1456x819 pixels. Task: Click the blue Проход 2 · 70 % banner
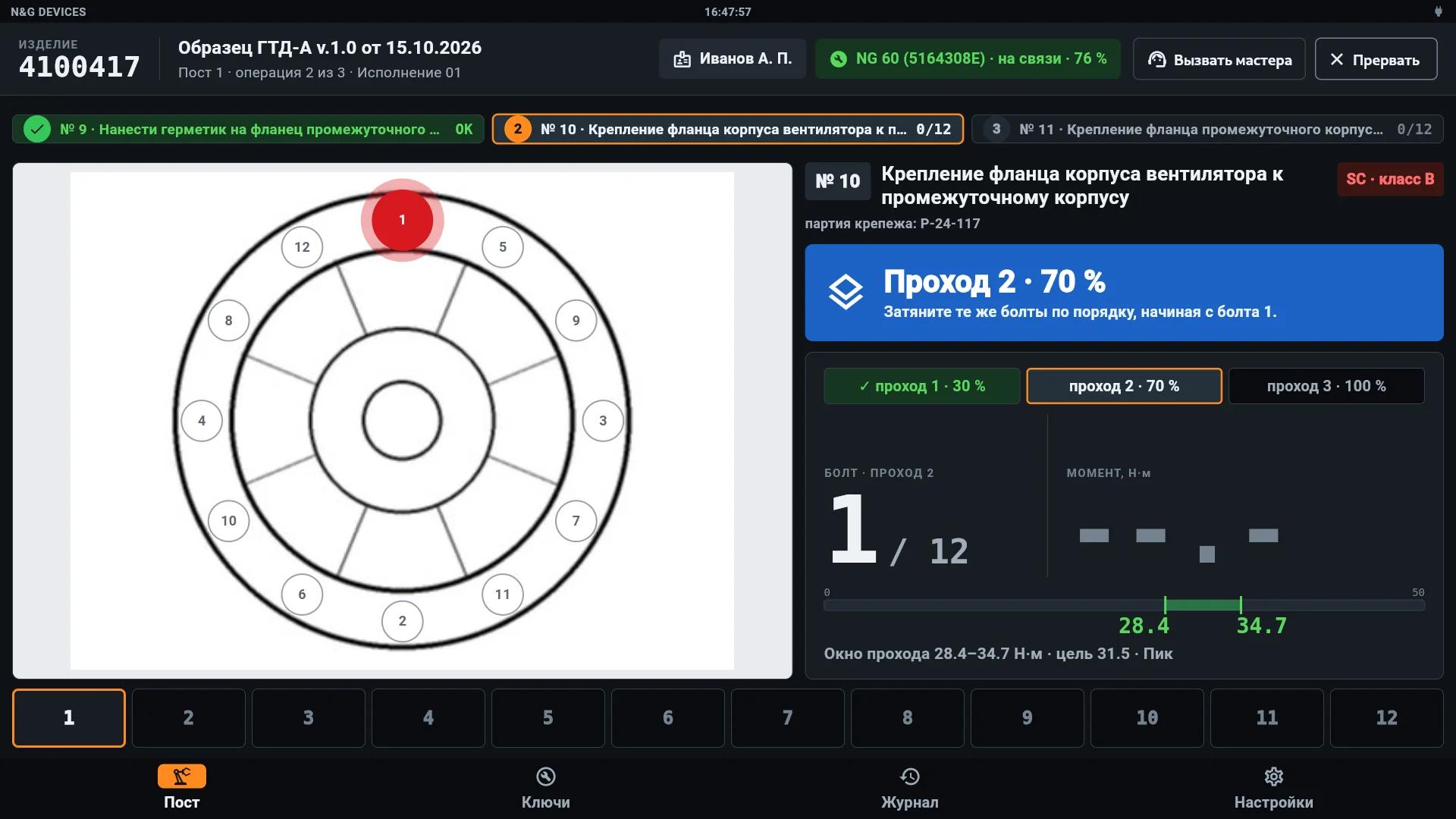click(1124, 293)
